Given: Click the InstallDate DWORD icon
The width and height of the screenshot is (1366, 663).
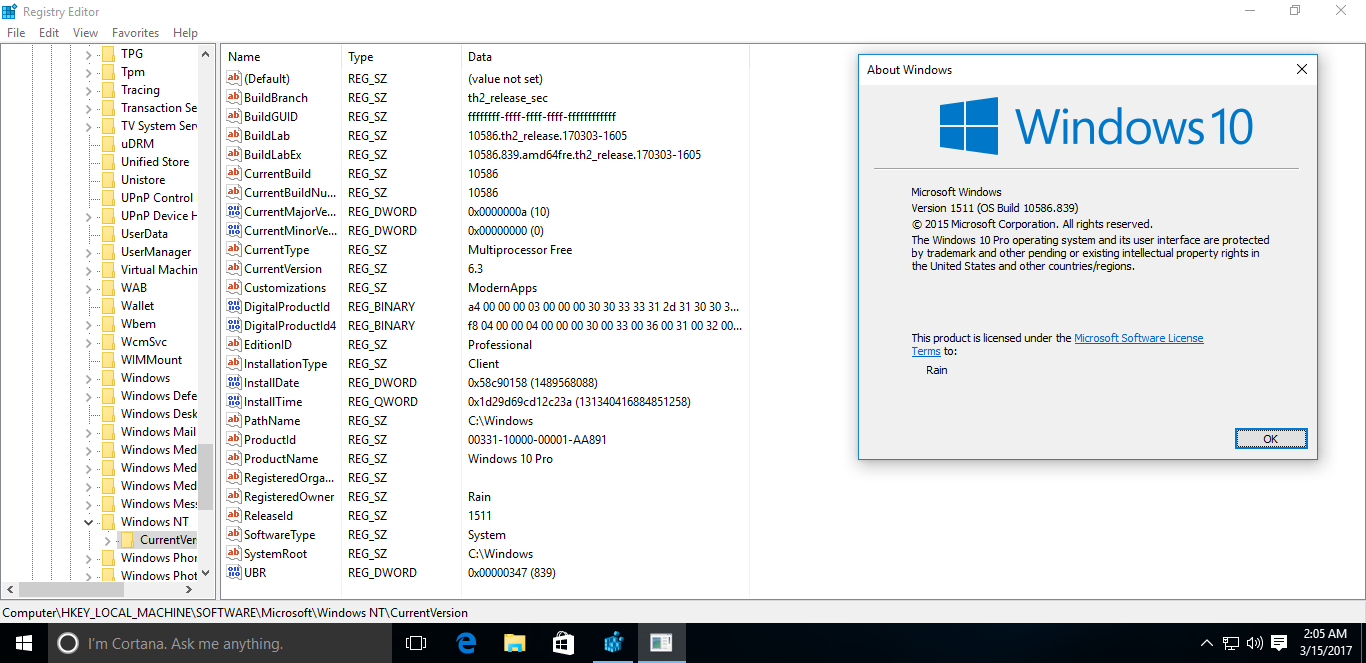Looking at the screenshot, I should pyautogui.click(x=234, y=383).
